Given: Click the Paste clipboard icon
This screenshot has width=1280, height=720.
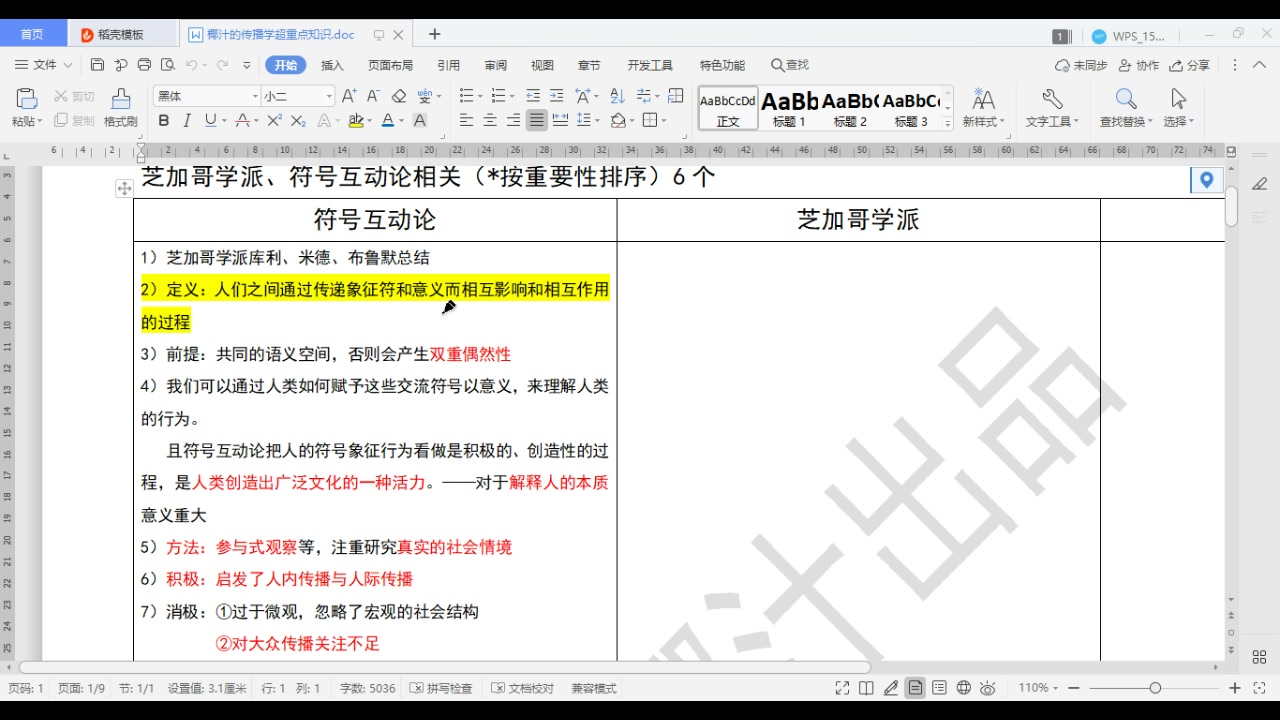Looking at the screenshot, I should click(x=27, y=99).
